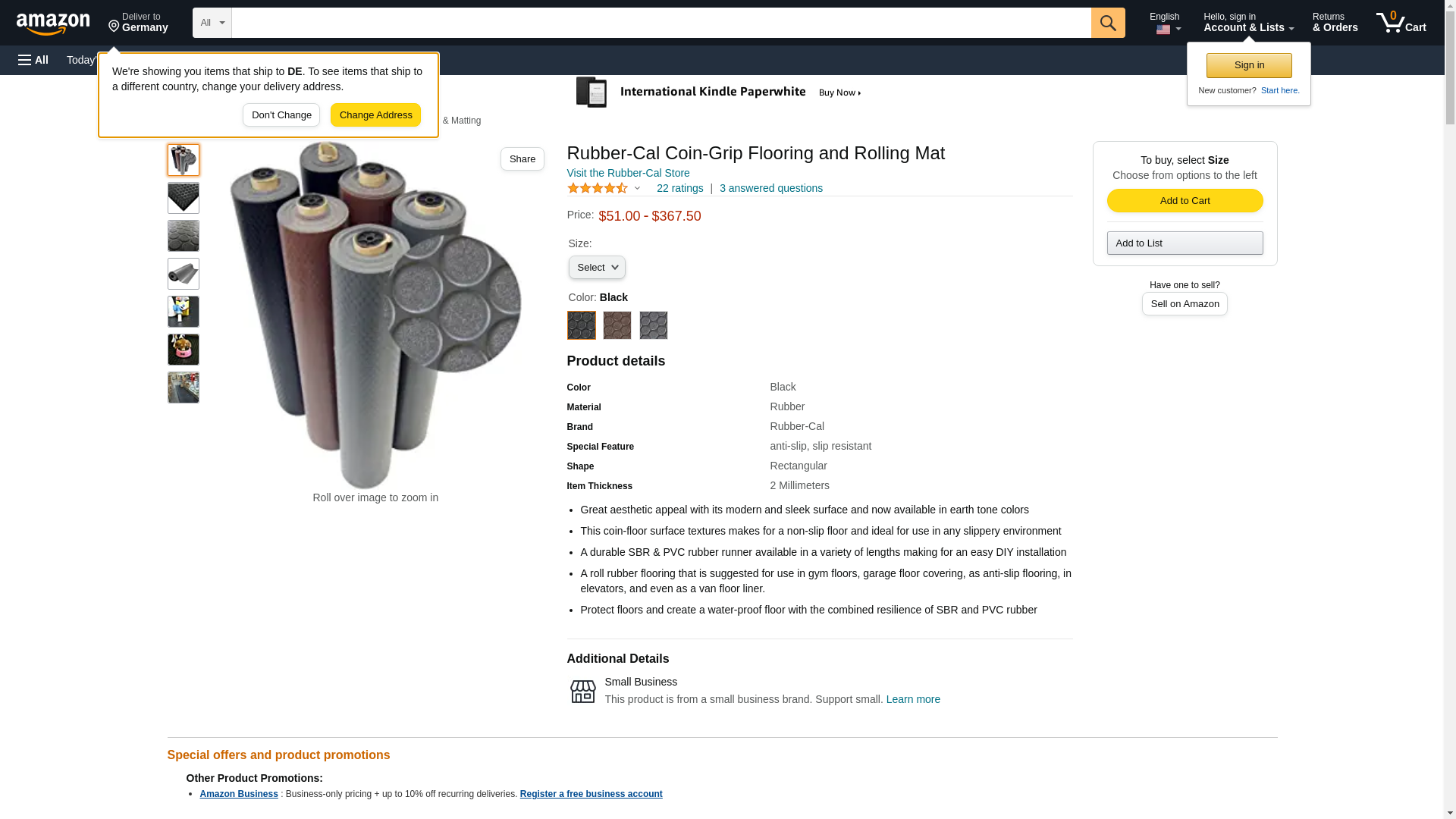Open the All search category dropdown

click(212, 23)
